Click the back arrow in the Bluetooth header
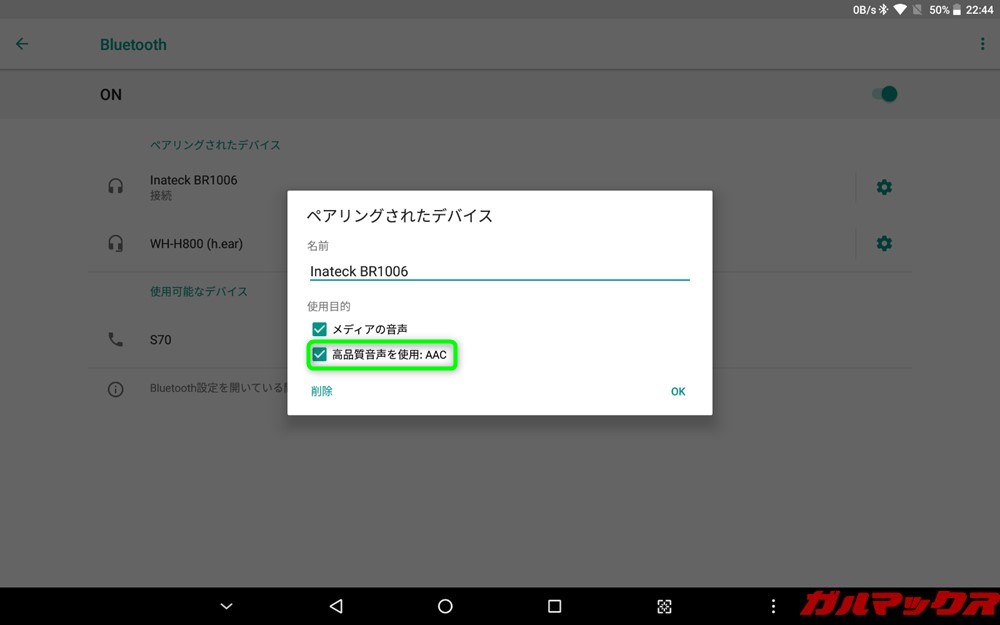 coord(21,44)
